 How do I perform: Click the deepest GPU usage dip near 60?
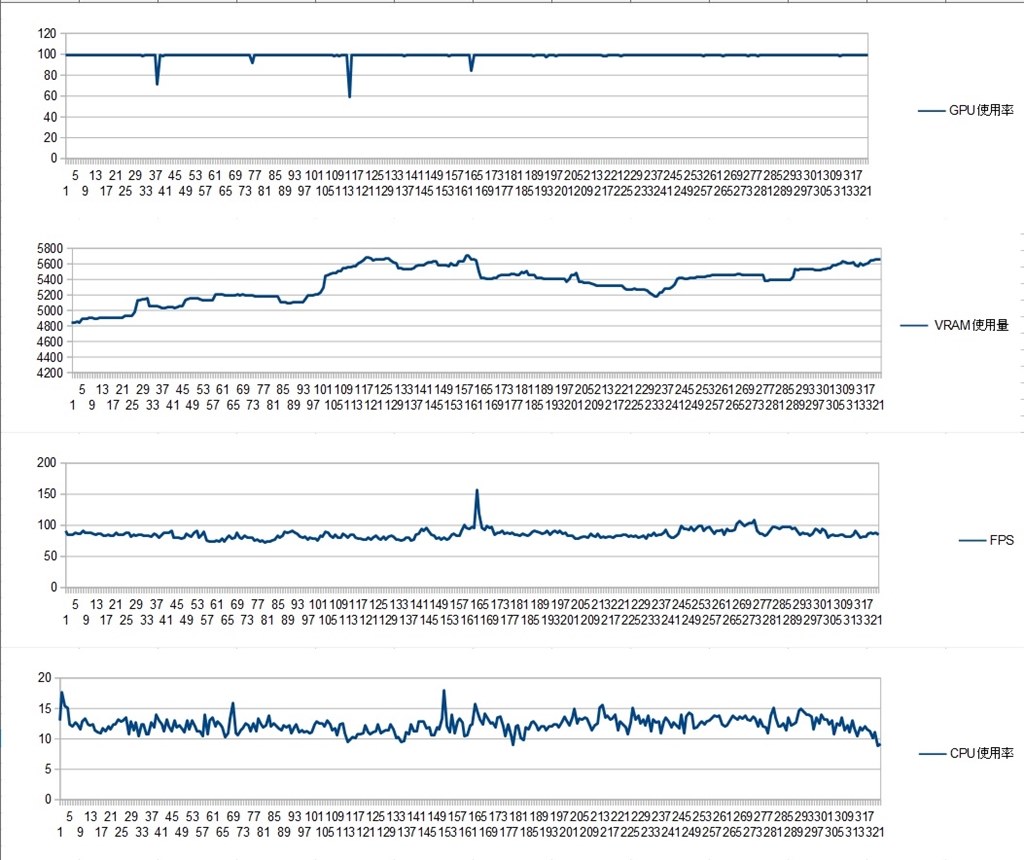(x=350, y=95)
